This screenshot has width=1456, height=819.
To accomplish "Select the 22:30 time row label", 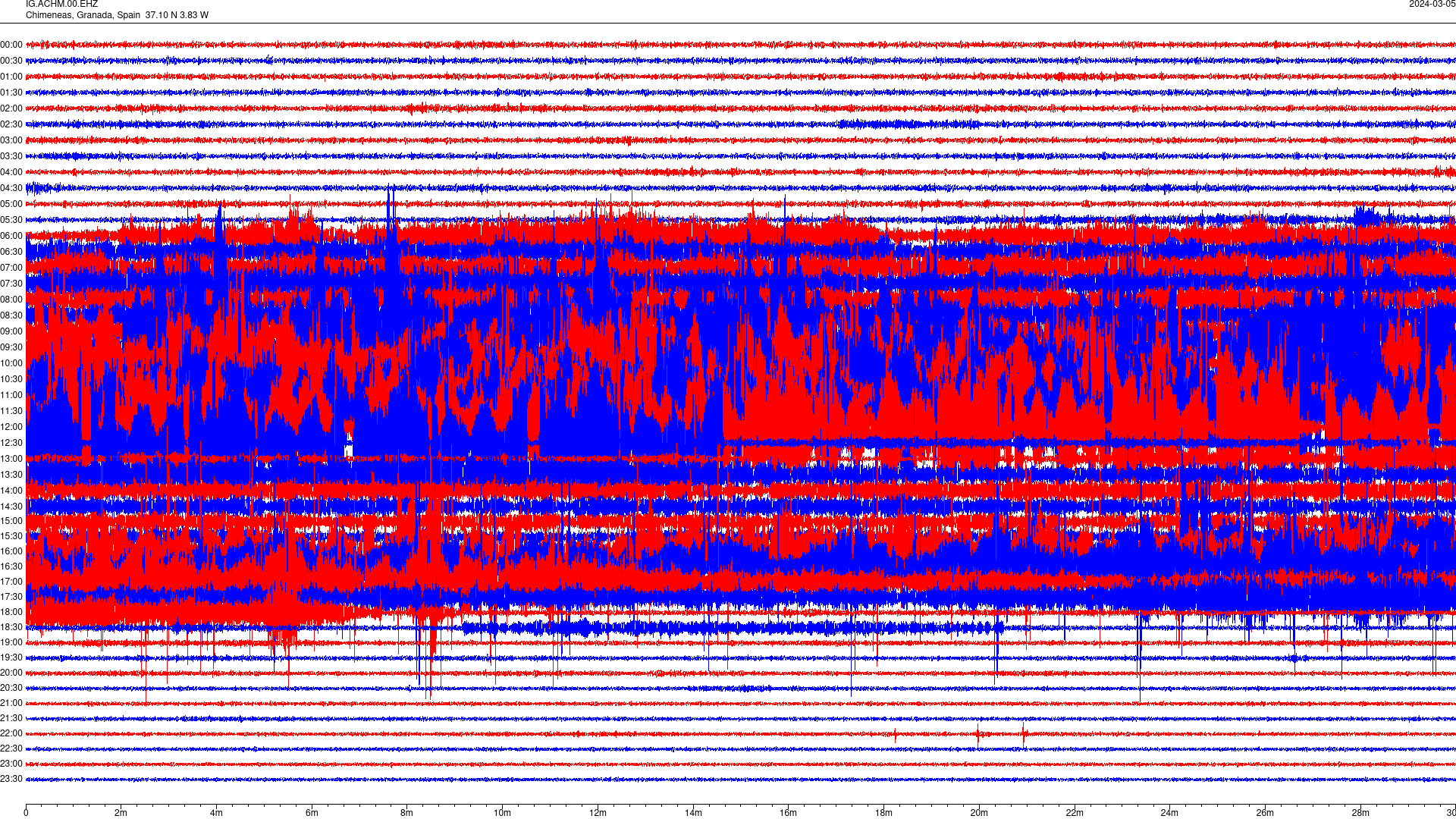I will (11, 748).
